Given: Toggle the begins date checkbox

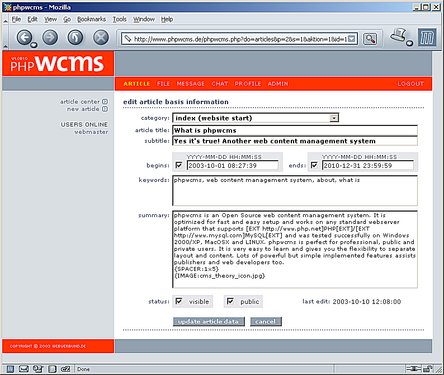Looking at the screenshot, I should [179, 165].
